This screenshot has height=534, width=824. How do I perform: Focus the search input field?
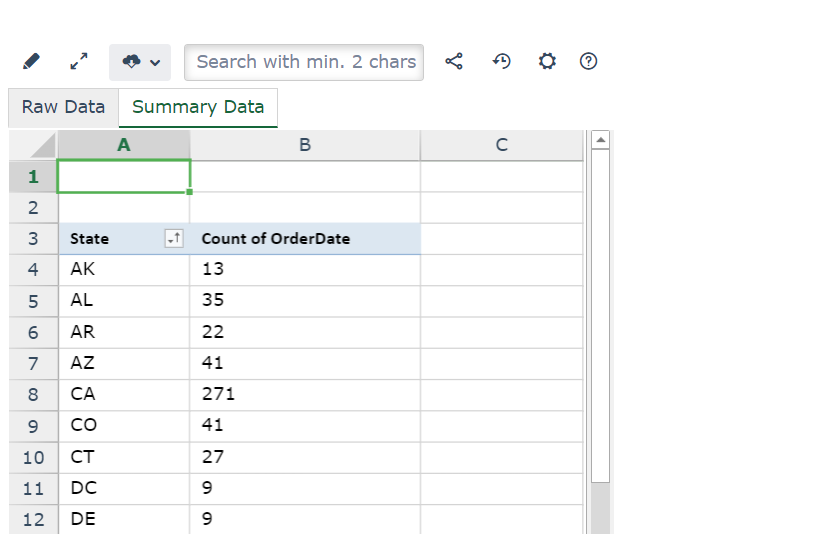click(x=304, y=63)
